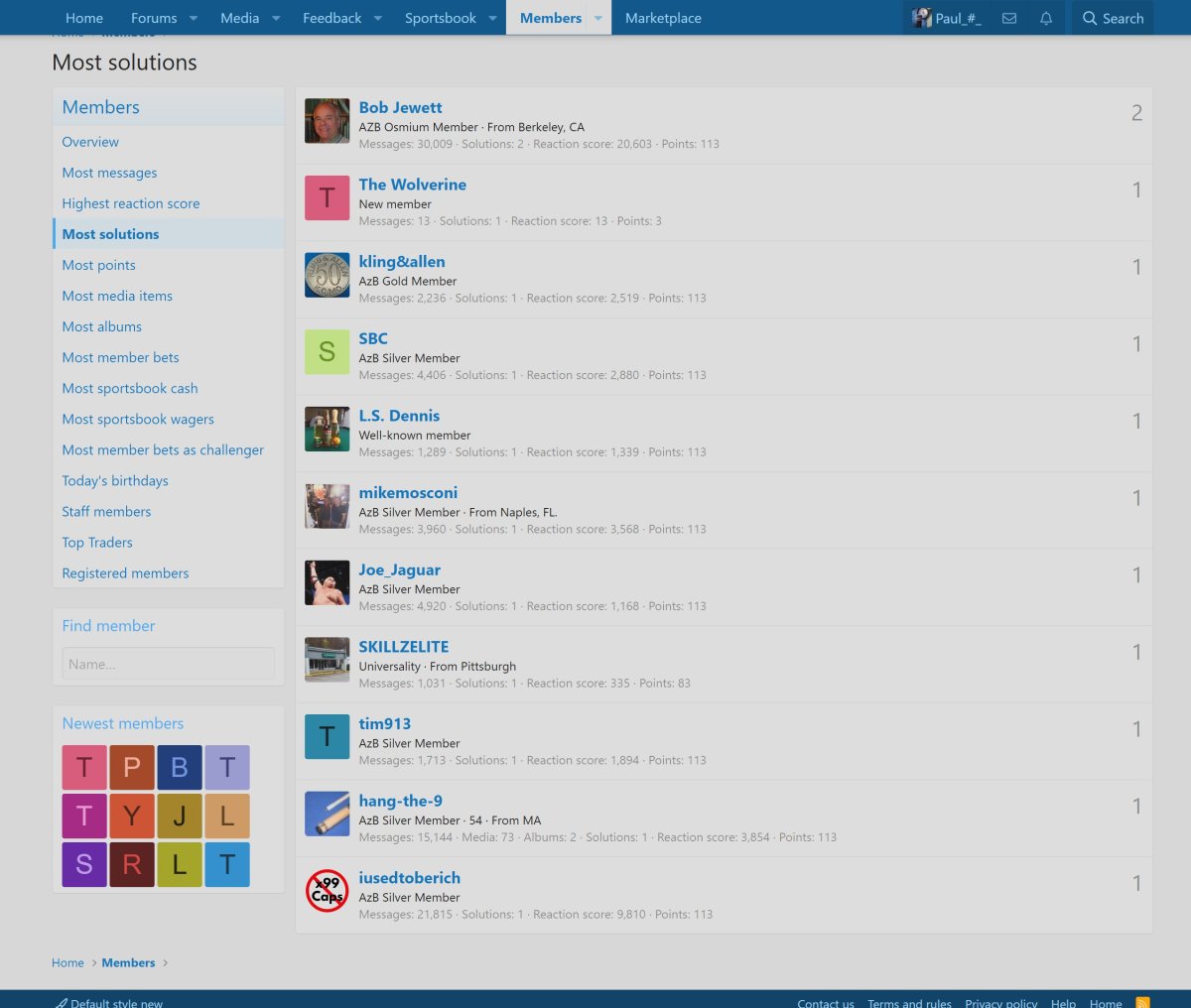The width and height of the screenshot is (1191, 1008).
Task: Open the alerts bell icon
Action: pyautogui.click(x=1046, y=18)
